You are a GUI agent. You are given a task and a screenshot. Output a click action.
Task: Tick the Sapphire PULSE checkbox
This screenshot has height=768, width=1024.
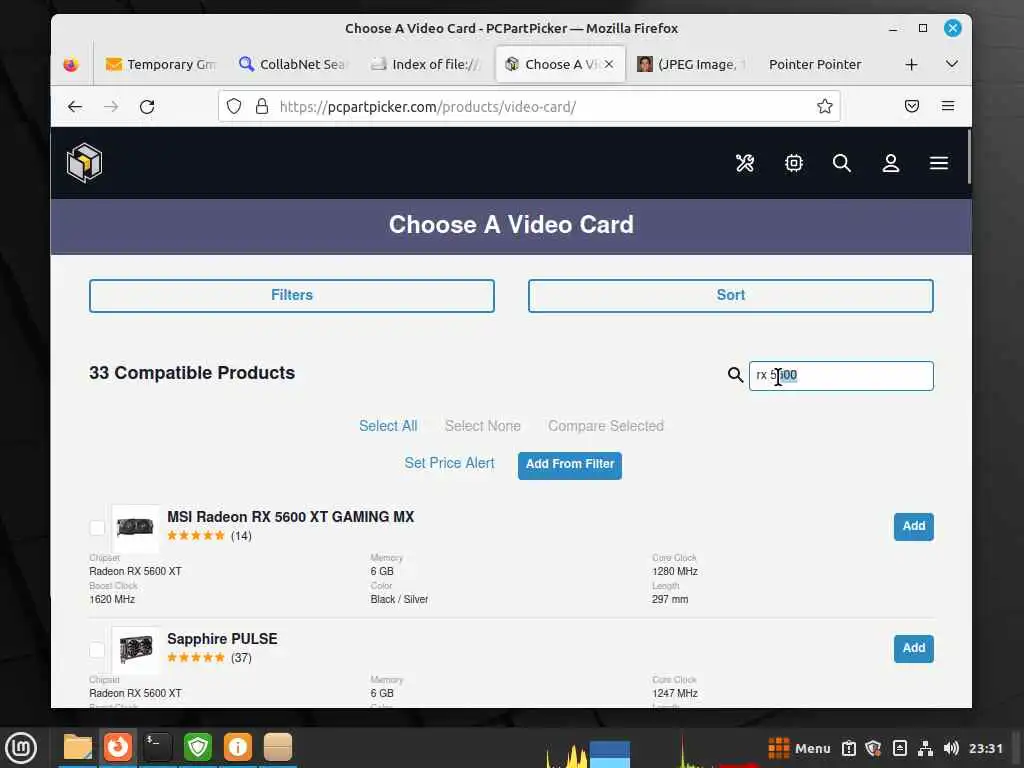coord(97,650)
